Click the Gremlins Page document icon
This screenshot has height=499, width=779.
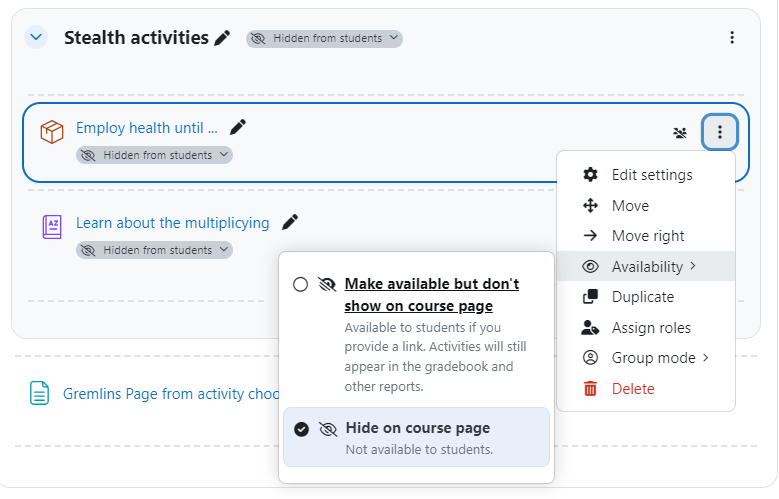coord(39,393)
